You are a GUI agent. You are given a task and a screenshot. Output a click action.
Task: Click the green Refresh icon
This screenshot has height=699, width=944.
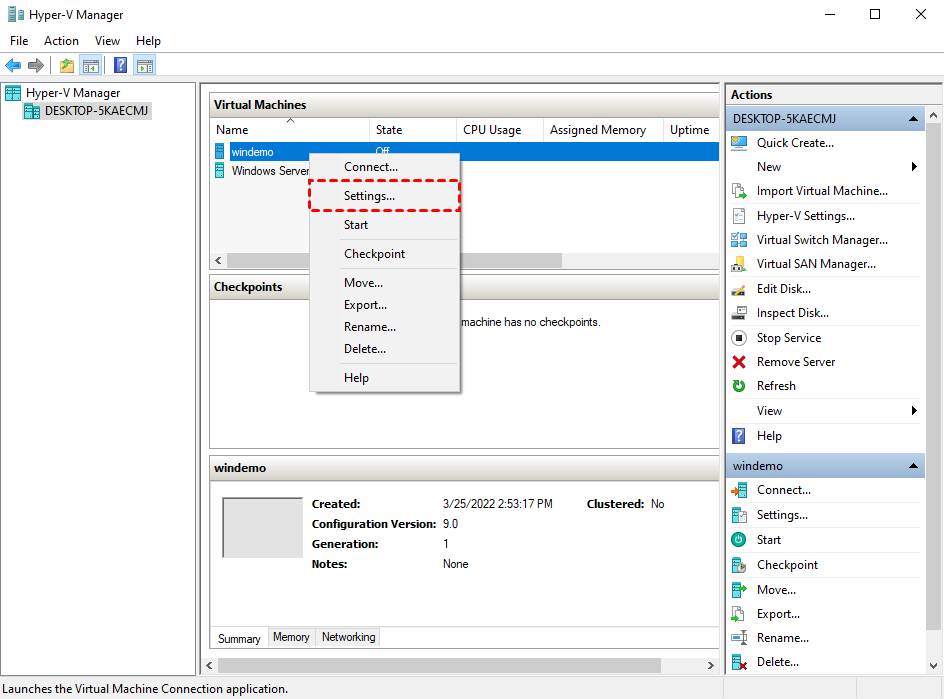[739, 386]
